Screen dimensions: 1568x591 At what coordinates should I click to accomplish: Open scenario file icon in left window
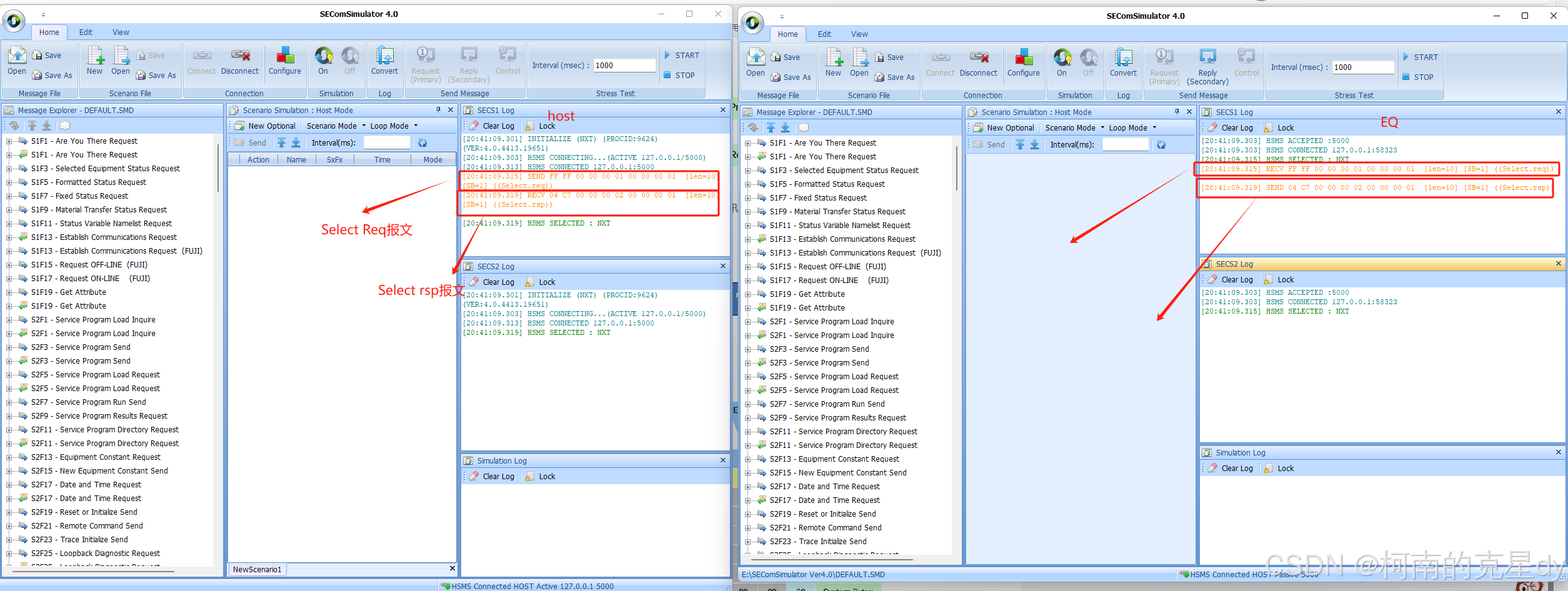click(121, 61)
